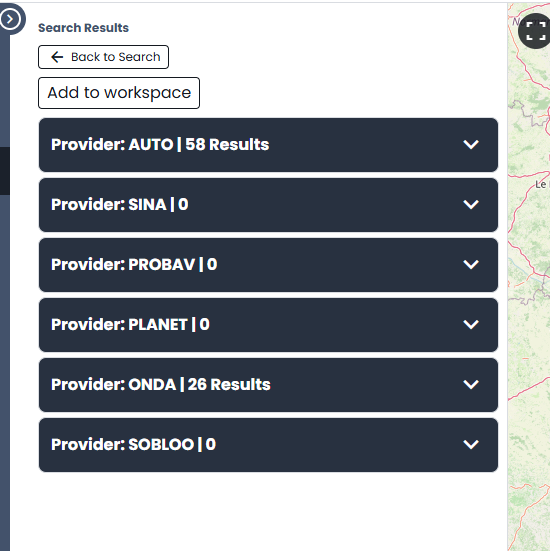Click the Back to Search button
This screenshot has height=551, width=550.
click(x=103, y=57)
